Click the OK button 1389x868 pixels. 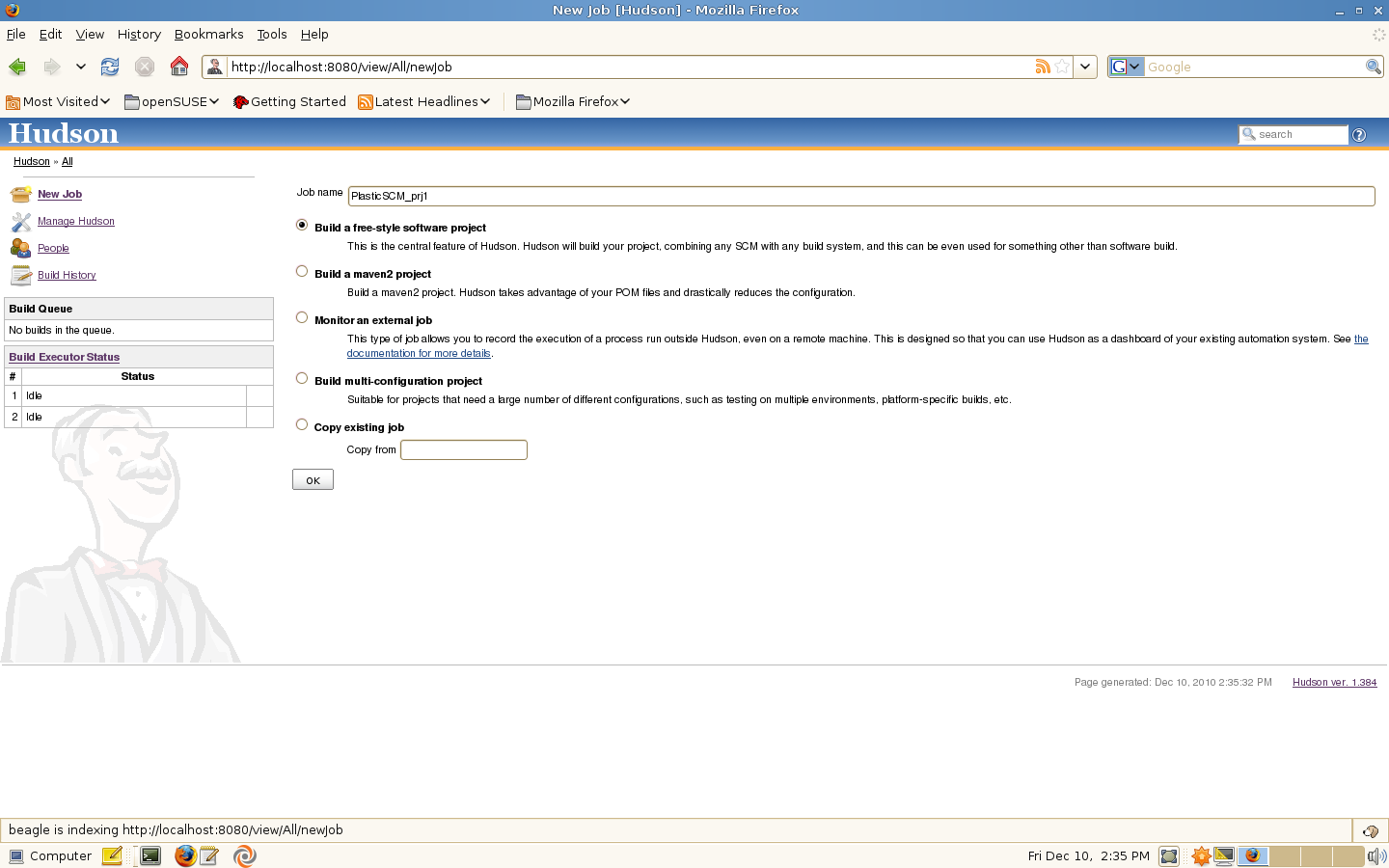(x=313, y=479)
